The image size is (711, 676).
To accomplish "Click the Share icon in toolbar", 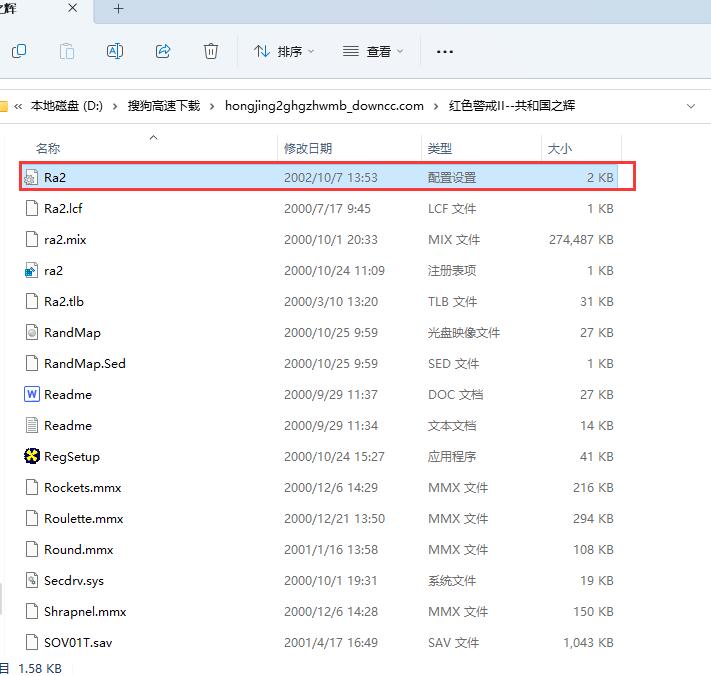I will click(x=163, y=51).
